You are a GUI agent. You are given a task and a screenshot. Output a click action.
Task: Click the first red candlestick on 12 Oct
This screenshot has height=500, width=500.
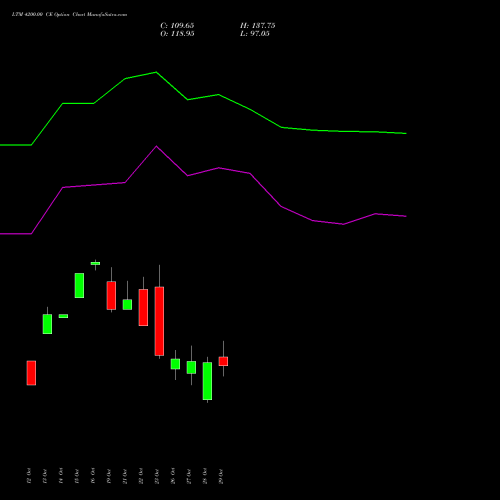pos(31,373)
